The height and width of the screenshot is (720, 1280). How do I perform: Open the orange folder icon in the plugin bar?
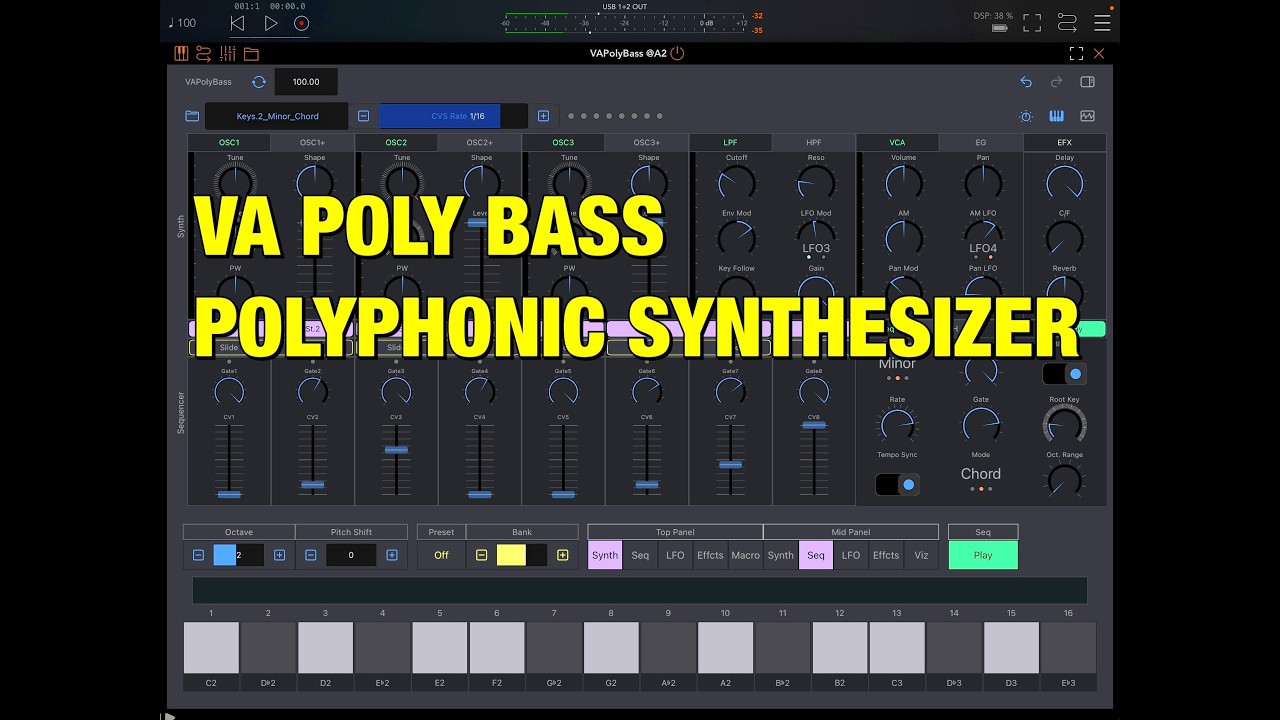tap(251, 54)
